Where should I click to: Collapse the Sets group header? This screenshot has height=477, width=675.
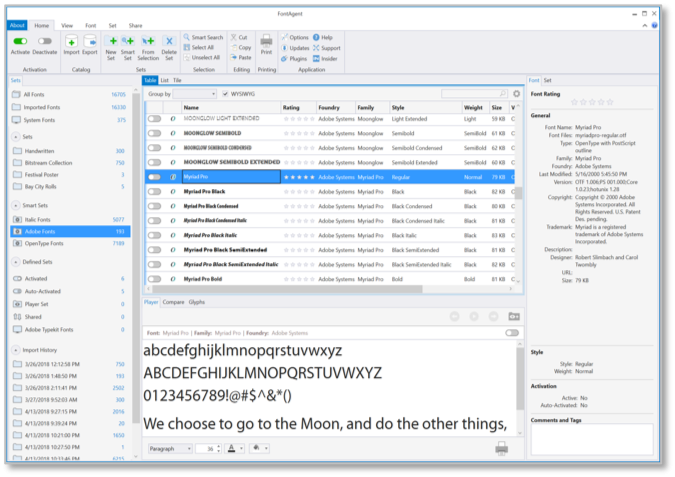[16, 137]
